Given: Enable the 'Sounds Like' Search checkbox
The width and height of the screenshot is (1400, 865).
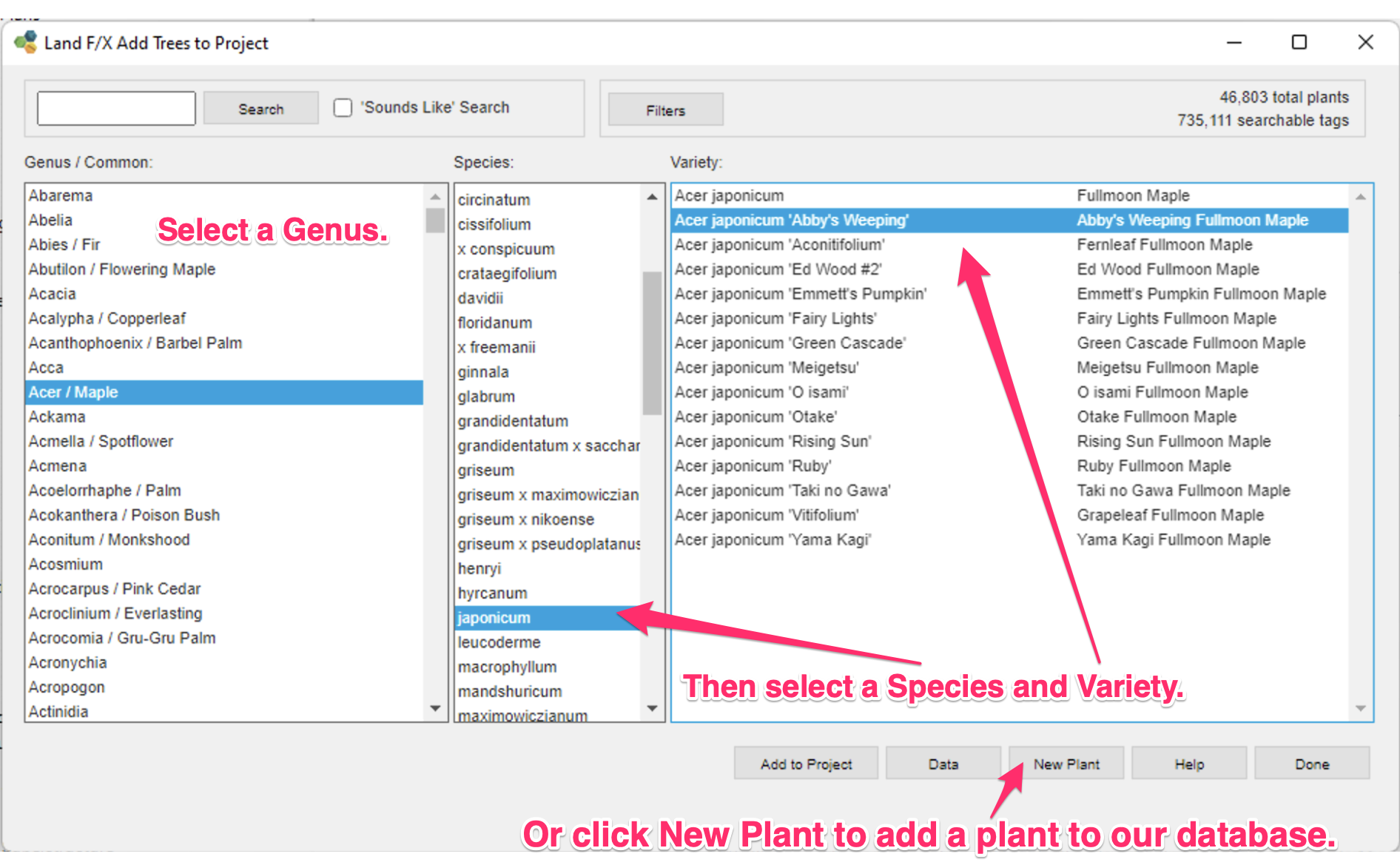Looking at the screenshot, I should point(343,108).
